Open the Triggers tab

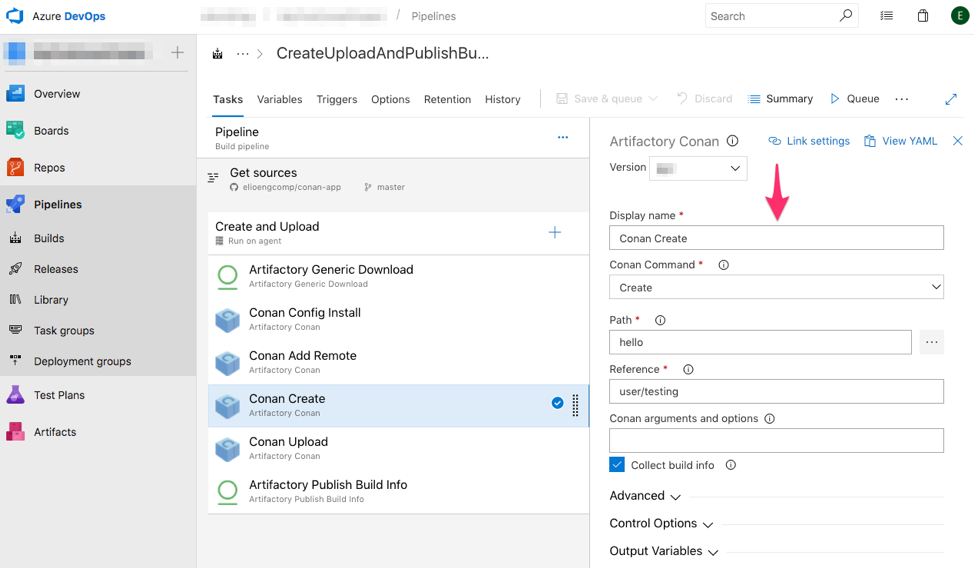[x=336, y=99]
